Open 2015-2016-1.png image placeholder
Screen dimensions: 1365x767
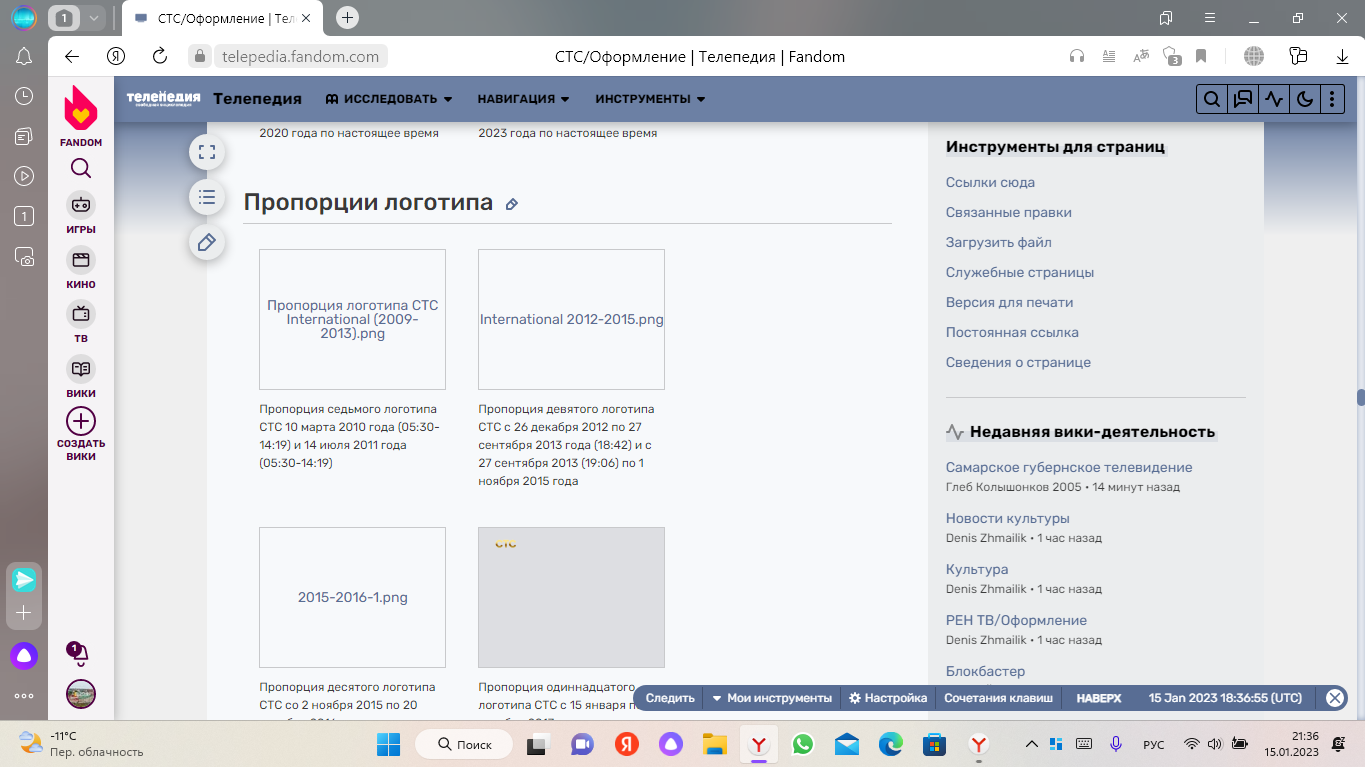coord(352,597)
